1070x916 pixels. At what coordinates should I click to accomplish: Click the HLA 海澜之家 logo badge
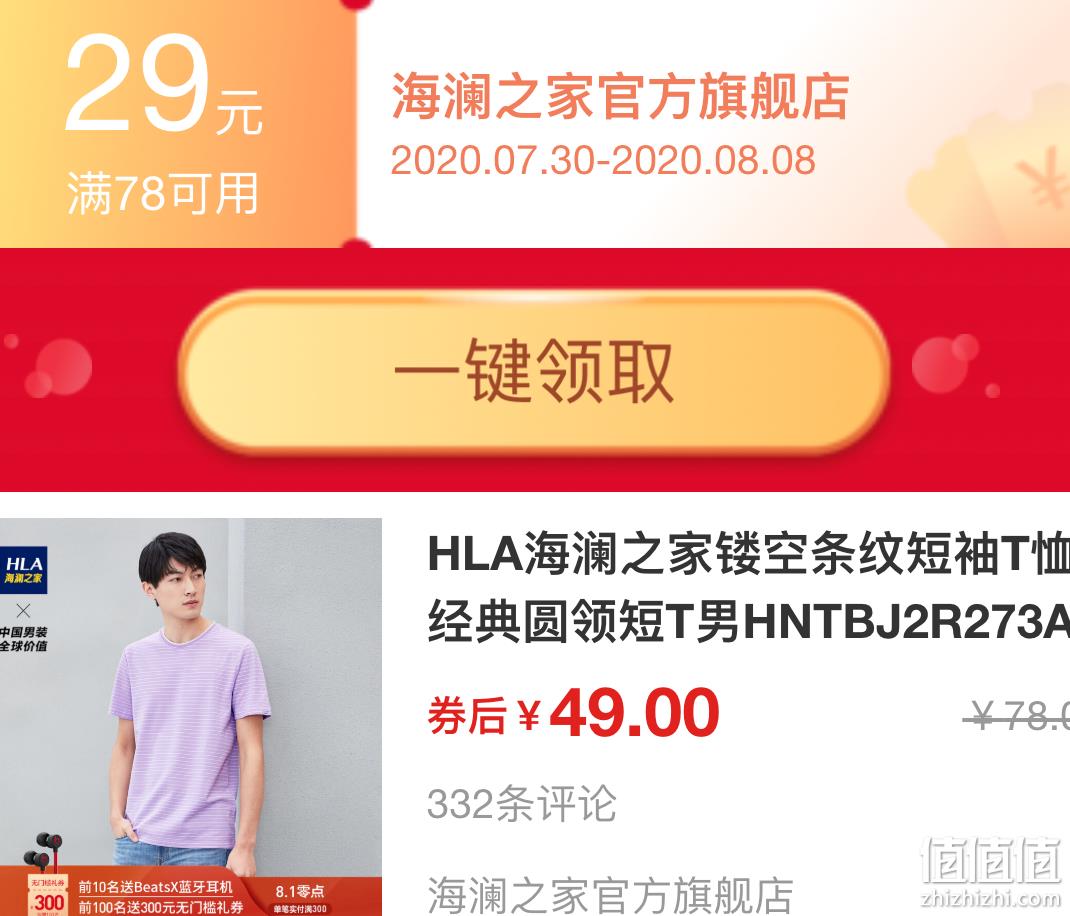pyautogui.click(x=23, y=569)
